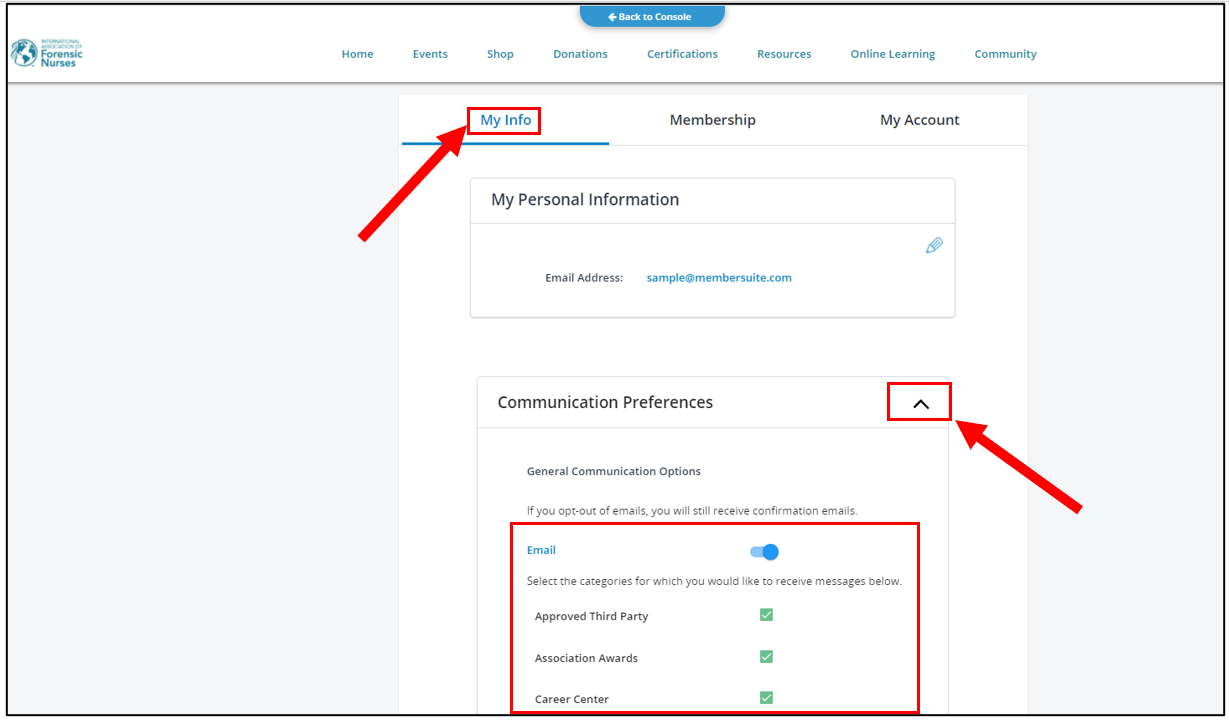Screen dimensions: 1229x722
Task: Uncheck the Career Center checkbox
Action: (766, 698)
